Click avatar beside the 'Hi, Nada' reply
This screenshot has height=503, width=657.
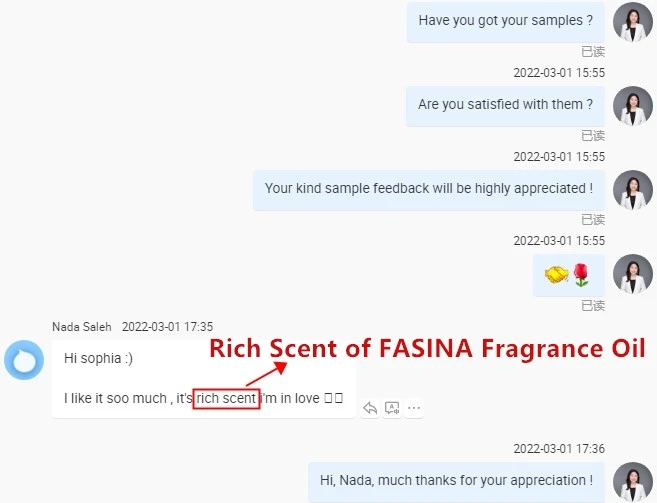632,482
